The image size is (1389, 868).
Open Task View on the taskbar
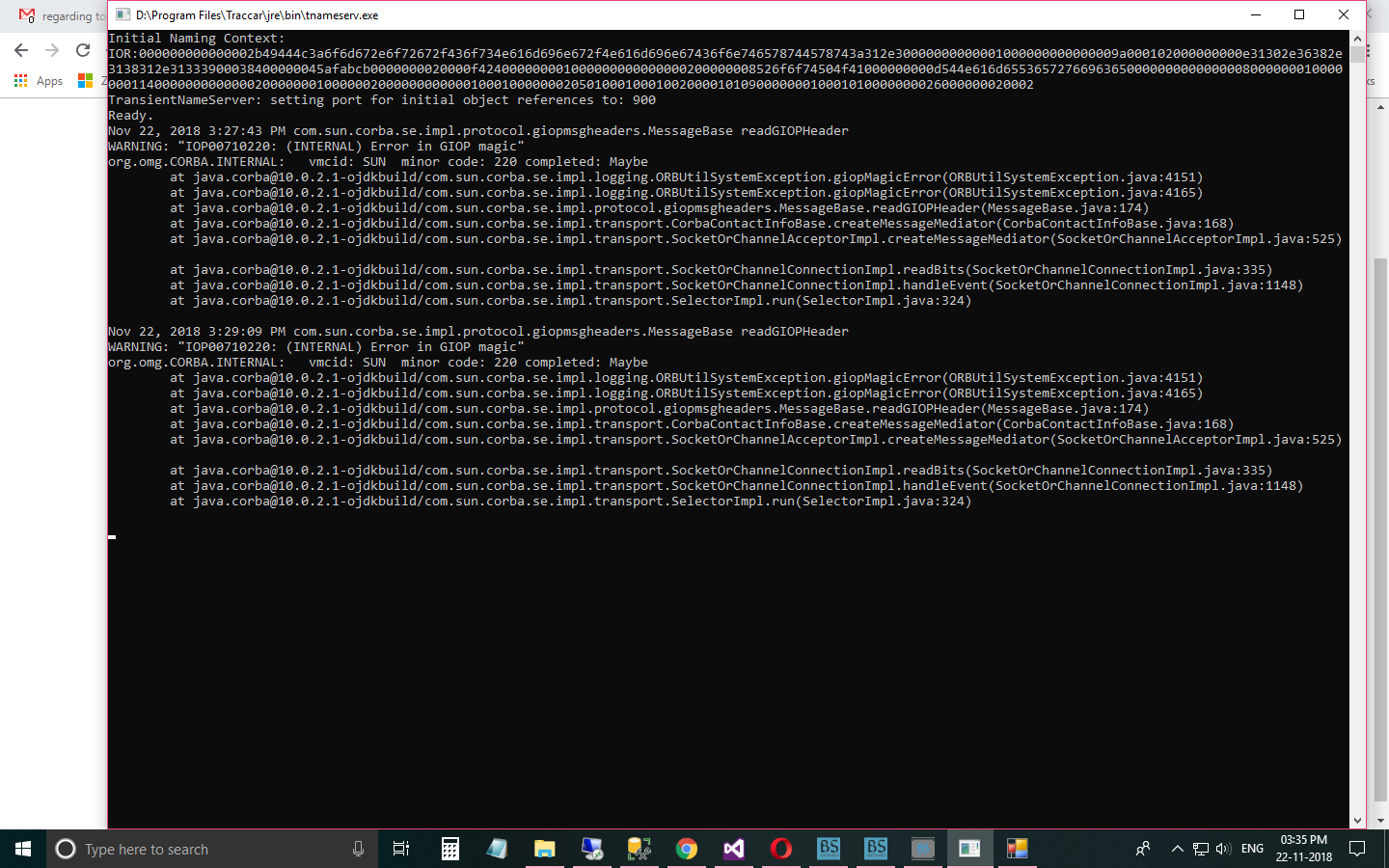(401, 849)
